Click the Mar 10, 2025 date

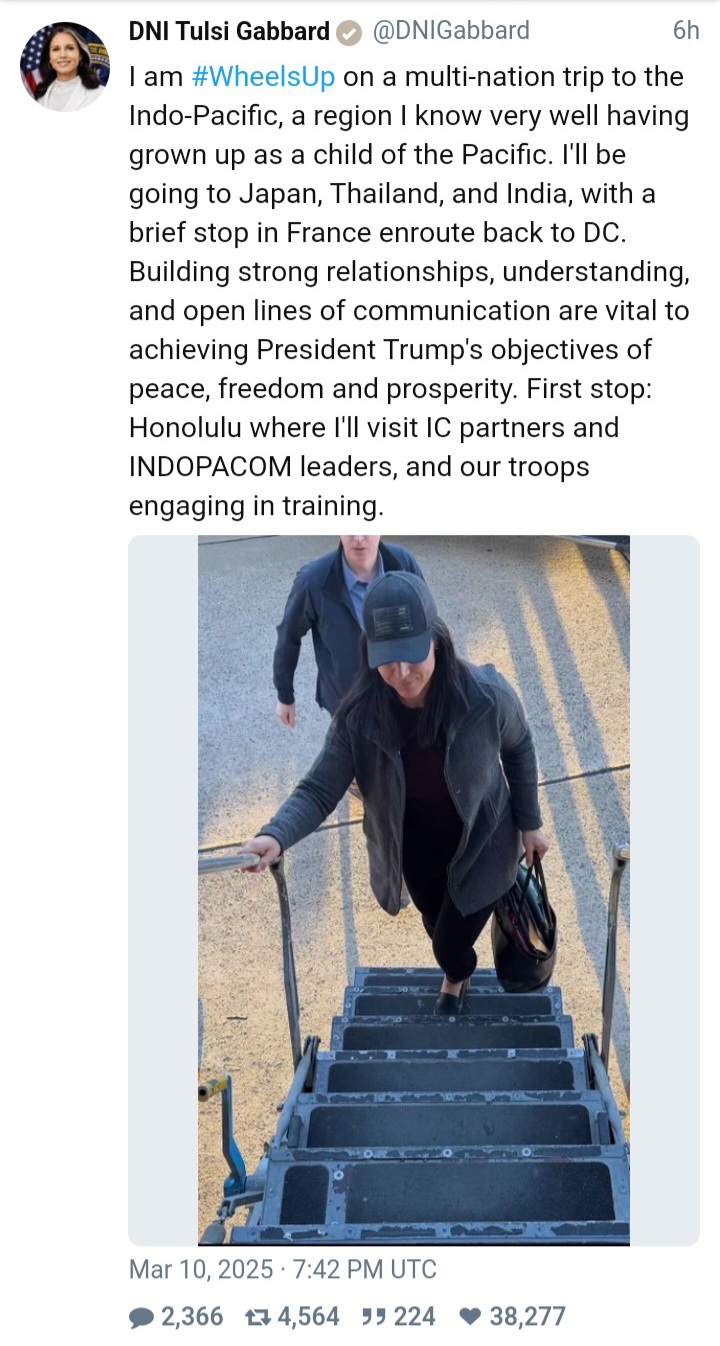(201, 1270)
